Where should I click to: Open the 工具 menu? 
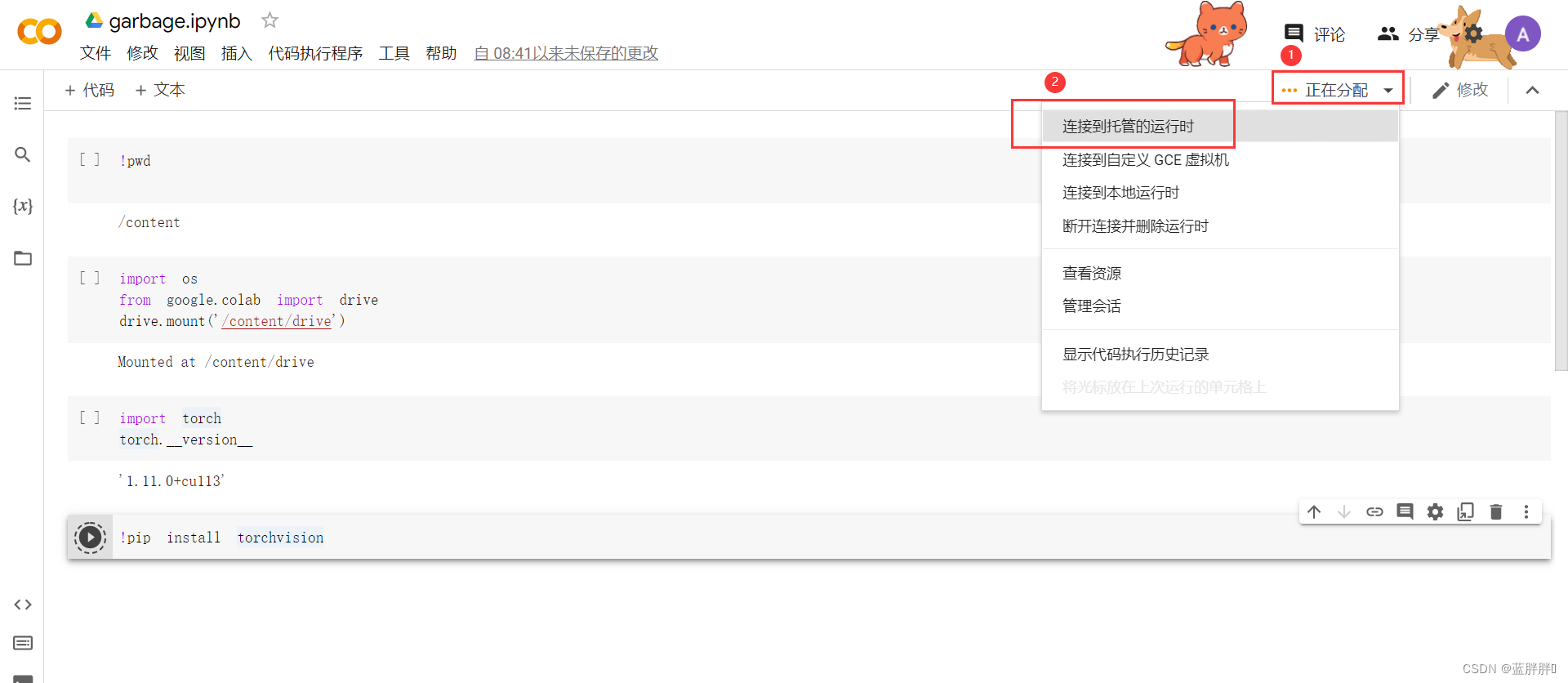pyautogui.click(x=394, y=53)
